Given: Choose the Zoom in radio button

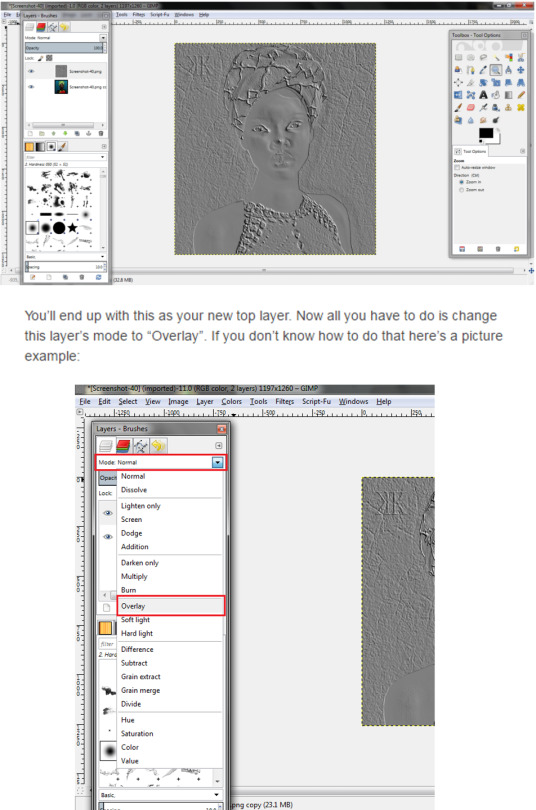Looking at the screenshot, I should [462, 182].
